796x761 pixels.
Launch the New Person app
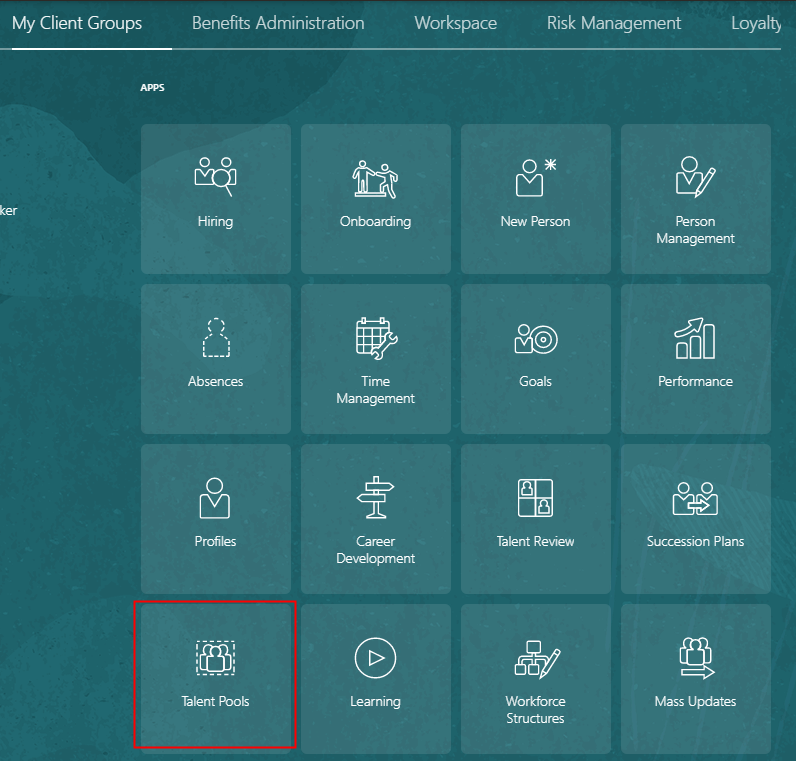click(536, 199)
